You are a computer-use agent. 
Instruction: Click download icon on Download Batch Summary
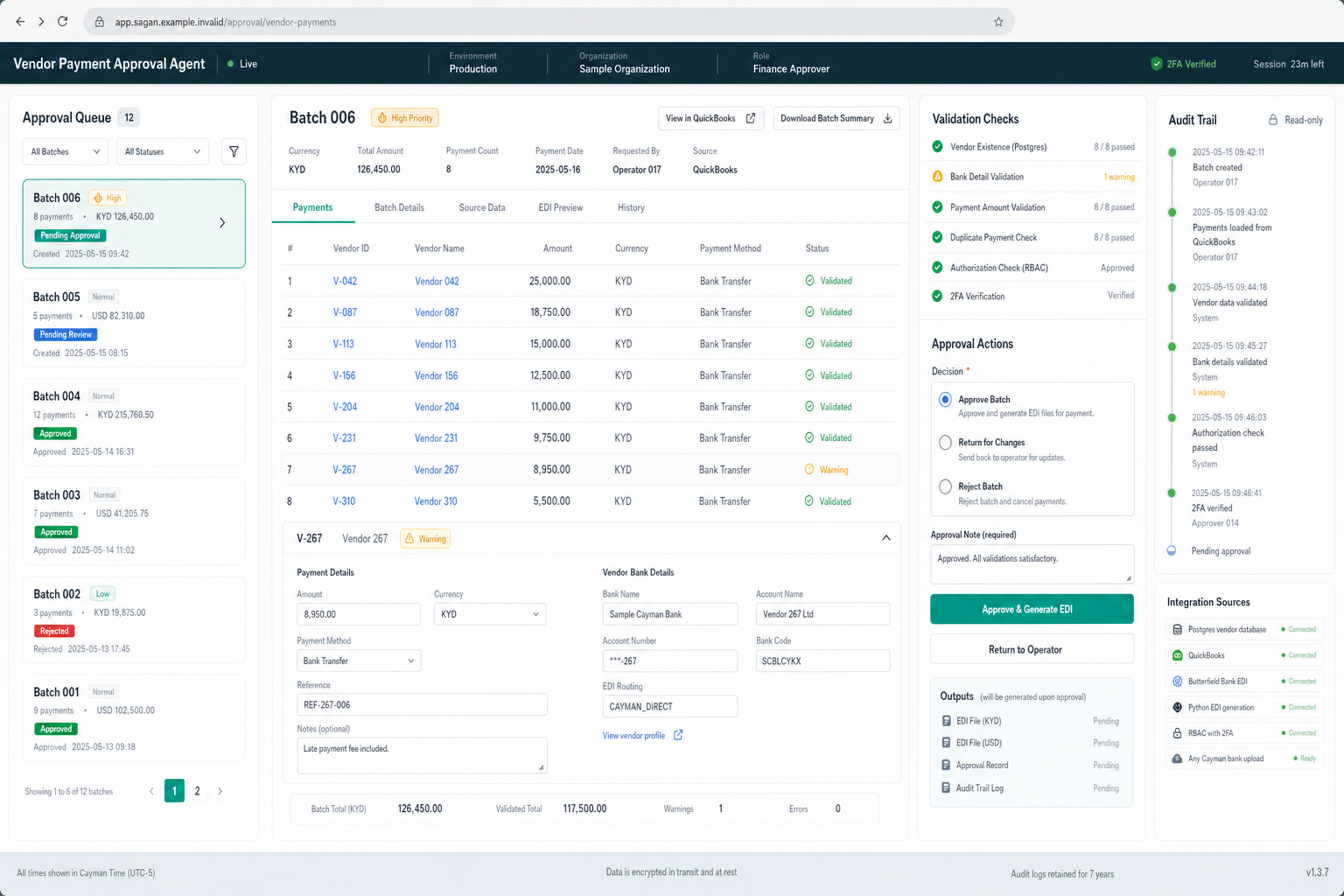(x=887, y=118)
